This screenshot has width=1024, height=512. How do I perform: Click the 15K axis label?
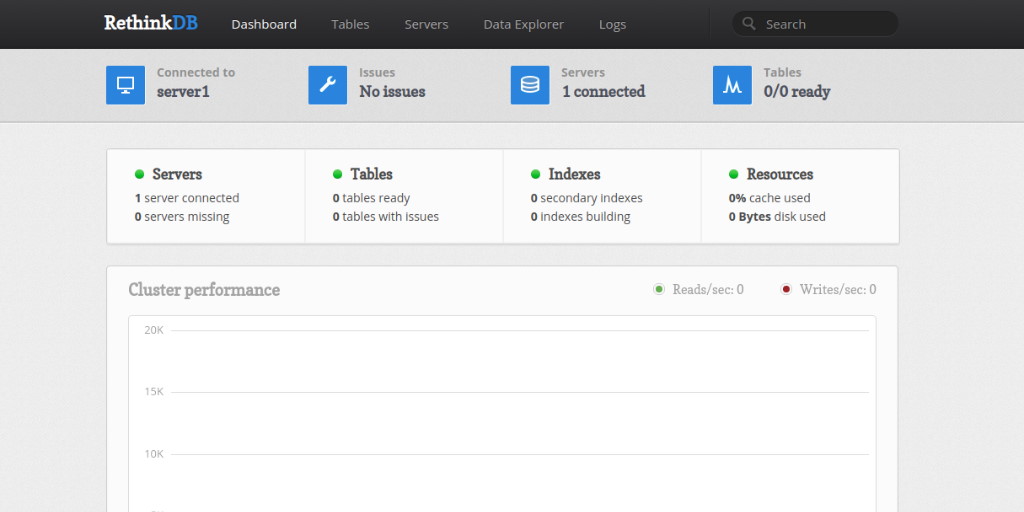(154, 392)
